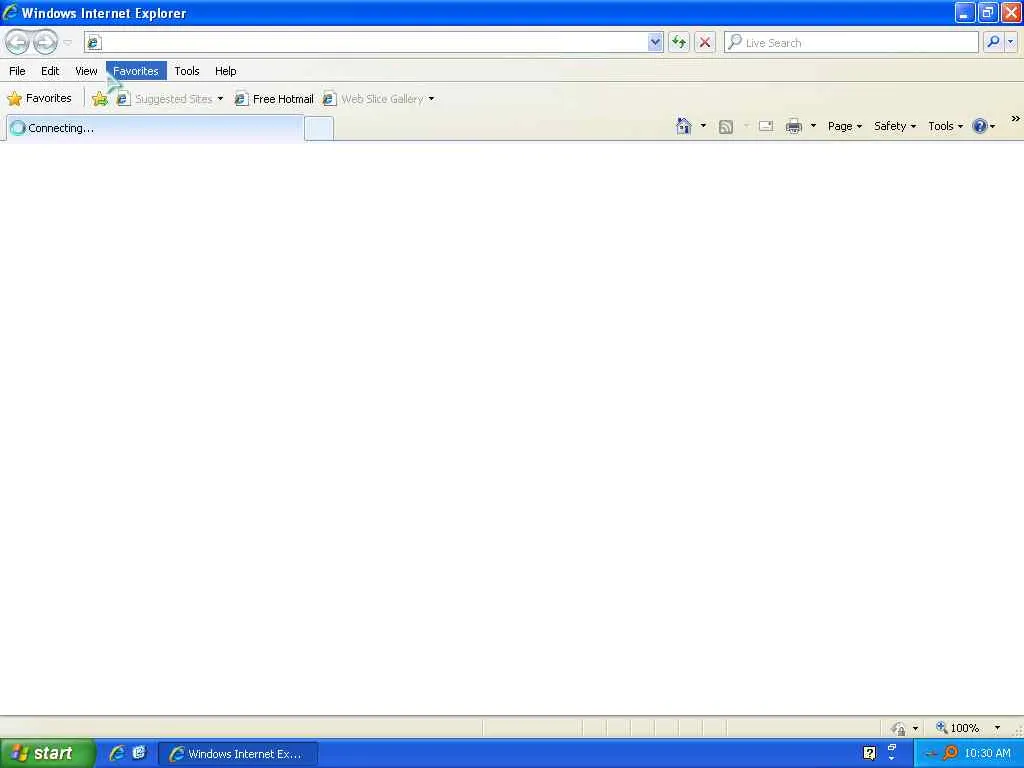Click the Live Search input box
The height and width of the screenshot is (768, 1024).
point(851,42)
